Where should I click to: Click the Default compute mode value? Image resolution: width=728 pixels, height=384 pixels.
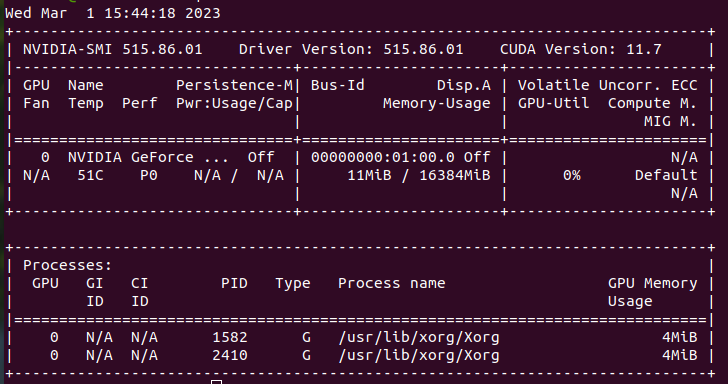pyautogui.click(x=666, y=176)
